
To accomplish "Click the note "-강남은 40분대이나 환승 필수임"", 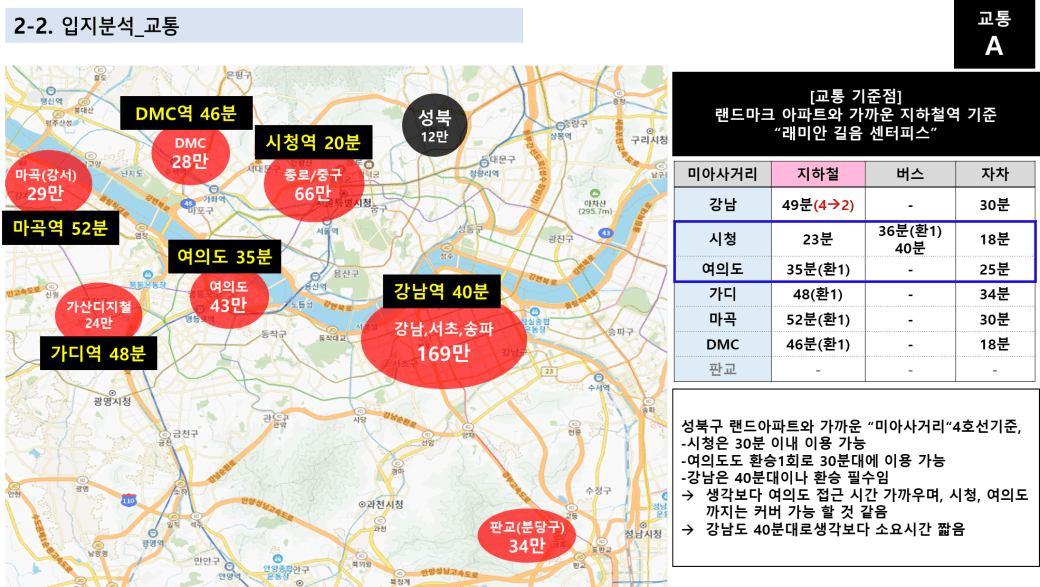I will [785, 478].
